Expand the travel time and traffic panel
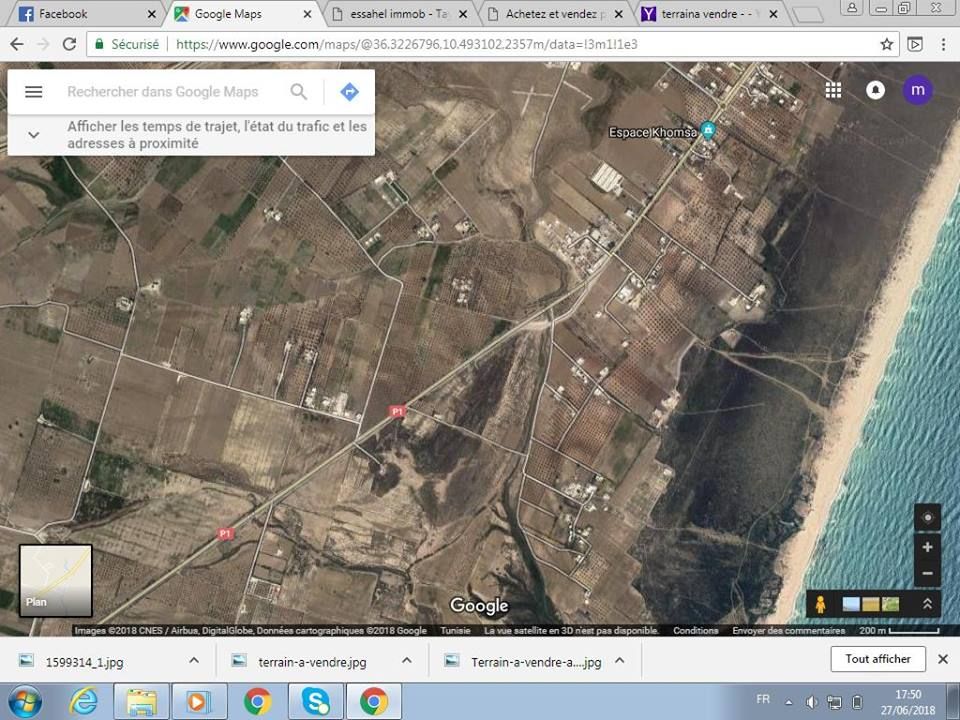960x720 pixels. pos(33,135)
